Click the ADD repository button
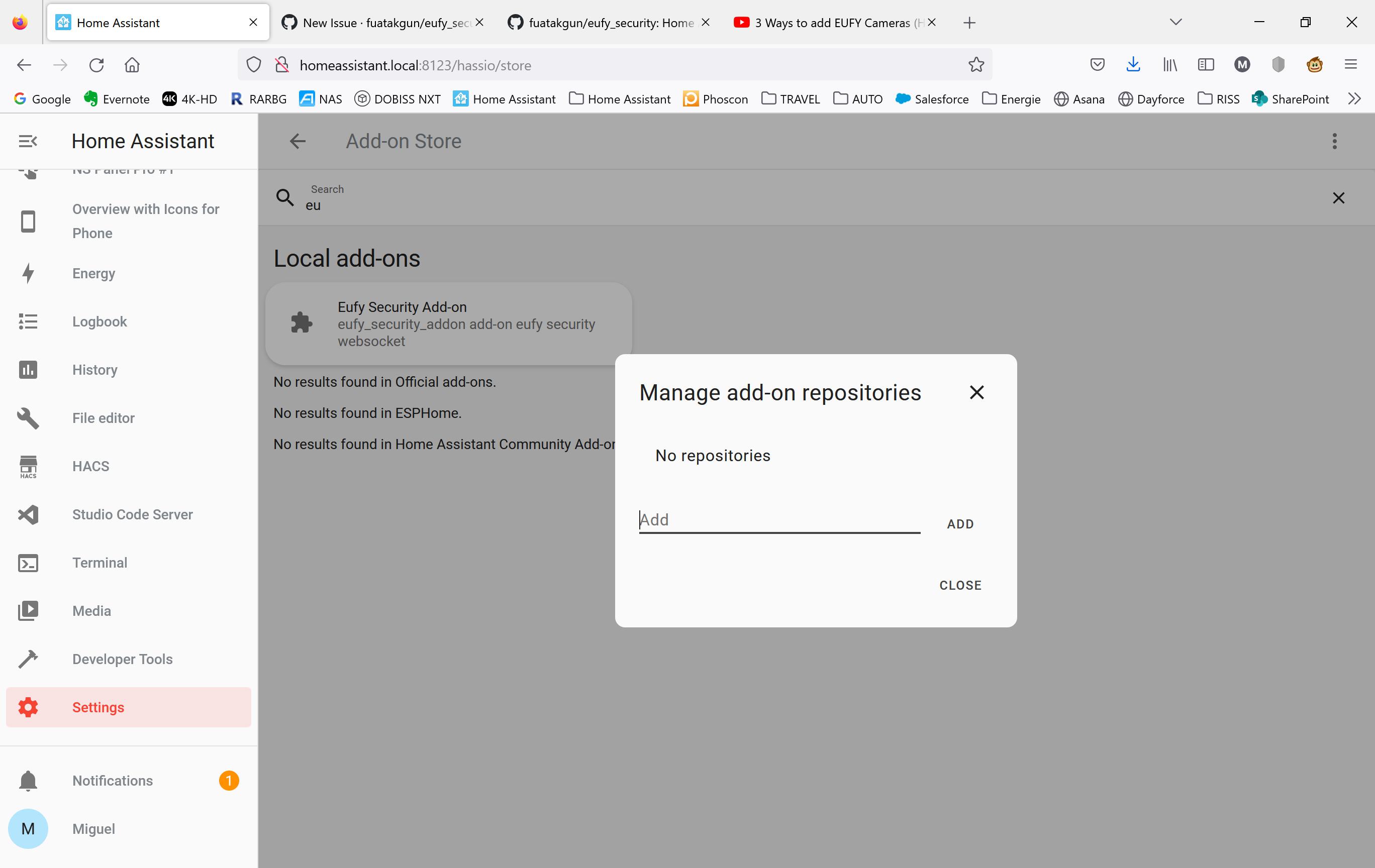 [x=960, y=524]
